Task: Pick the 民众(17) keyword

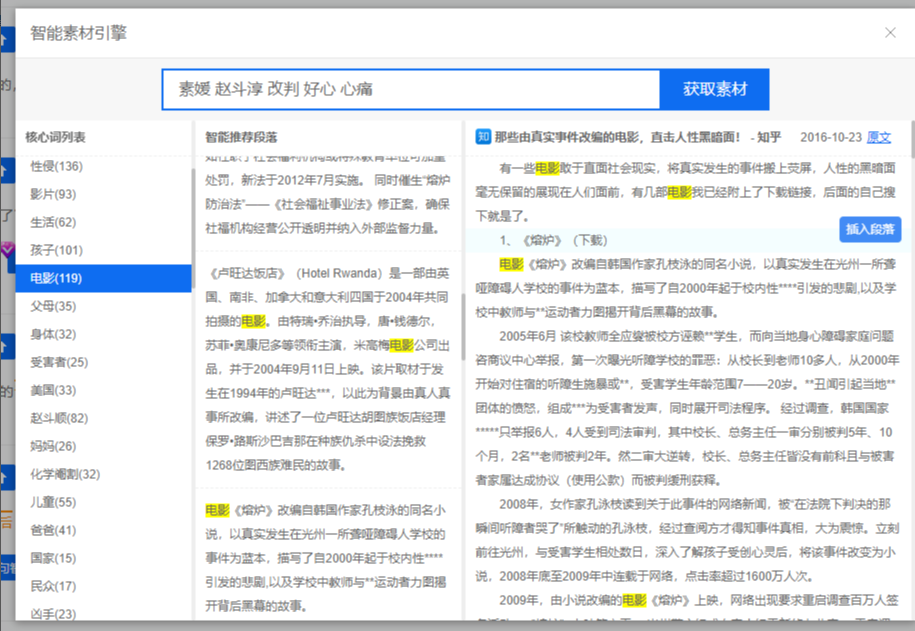Action: coord(103,587)
